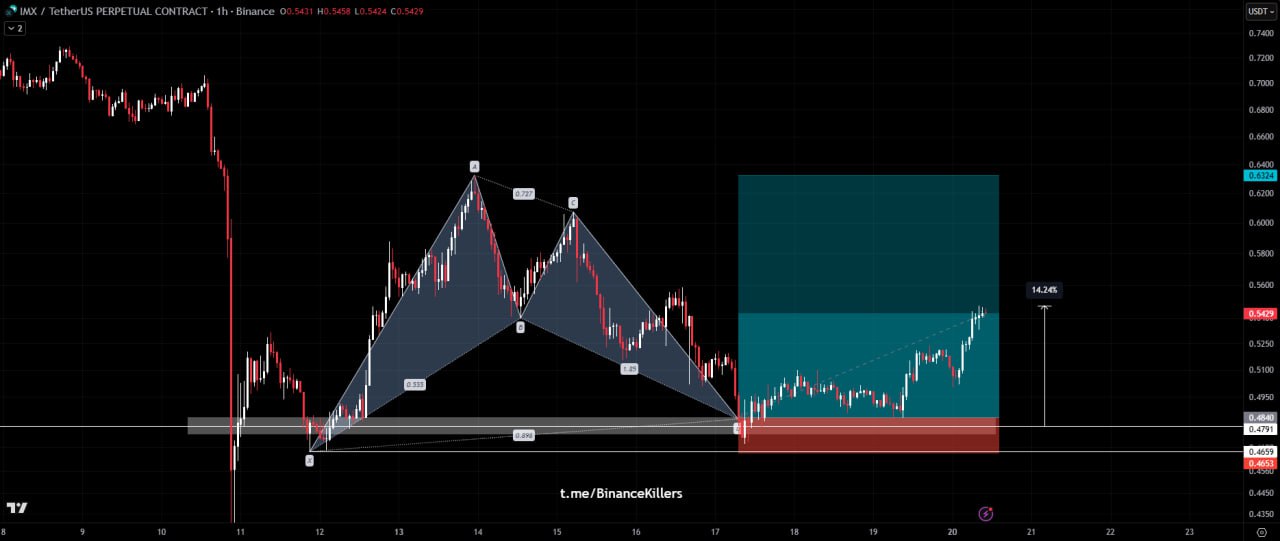Open the USDT currency dropdown
1280x541 pixels.
click(x=1260, y=12)
